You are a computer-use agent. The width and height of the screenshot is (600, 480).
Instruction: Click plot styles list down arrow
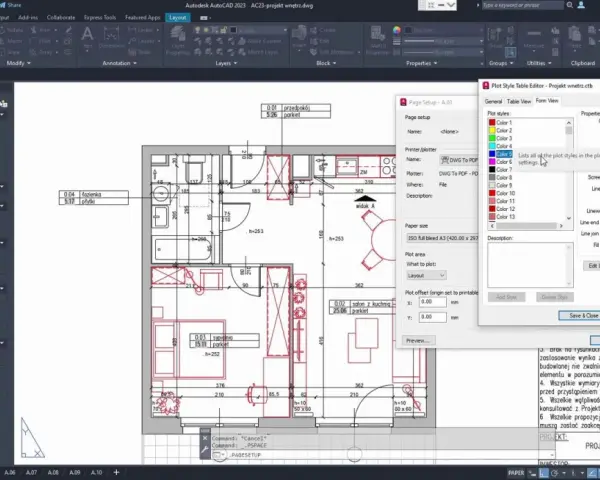tap(569, 218)
